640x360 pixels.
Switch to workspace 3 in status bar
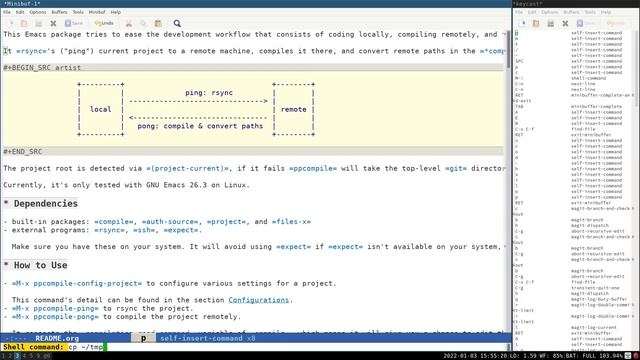17,356
